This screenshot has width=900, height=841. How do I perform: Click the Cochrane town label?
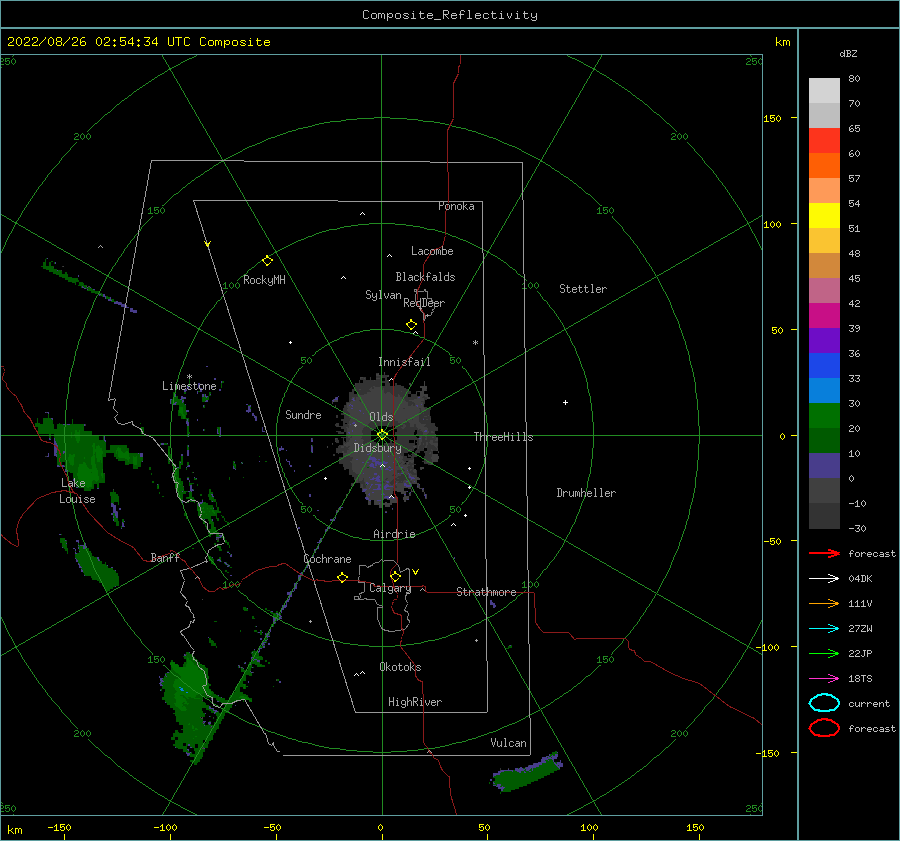[x=327, y=559]
